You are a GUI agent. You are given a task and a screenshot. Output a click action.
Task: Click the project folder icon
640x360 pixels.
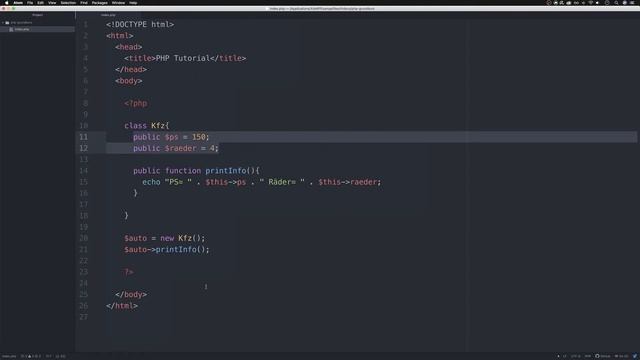click(7, 23)
